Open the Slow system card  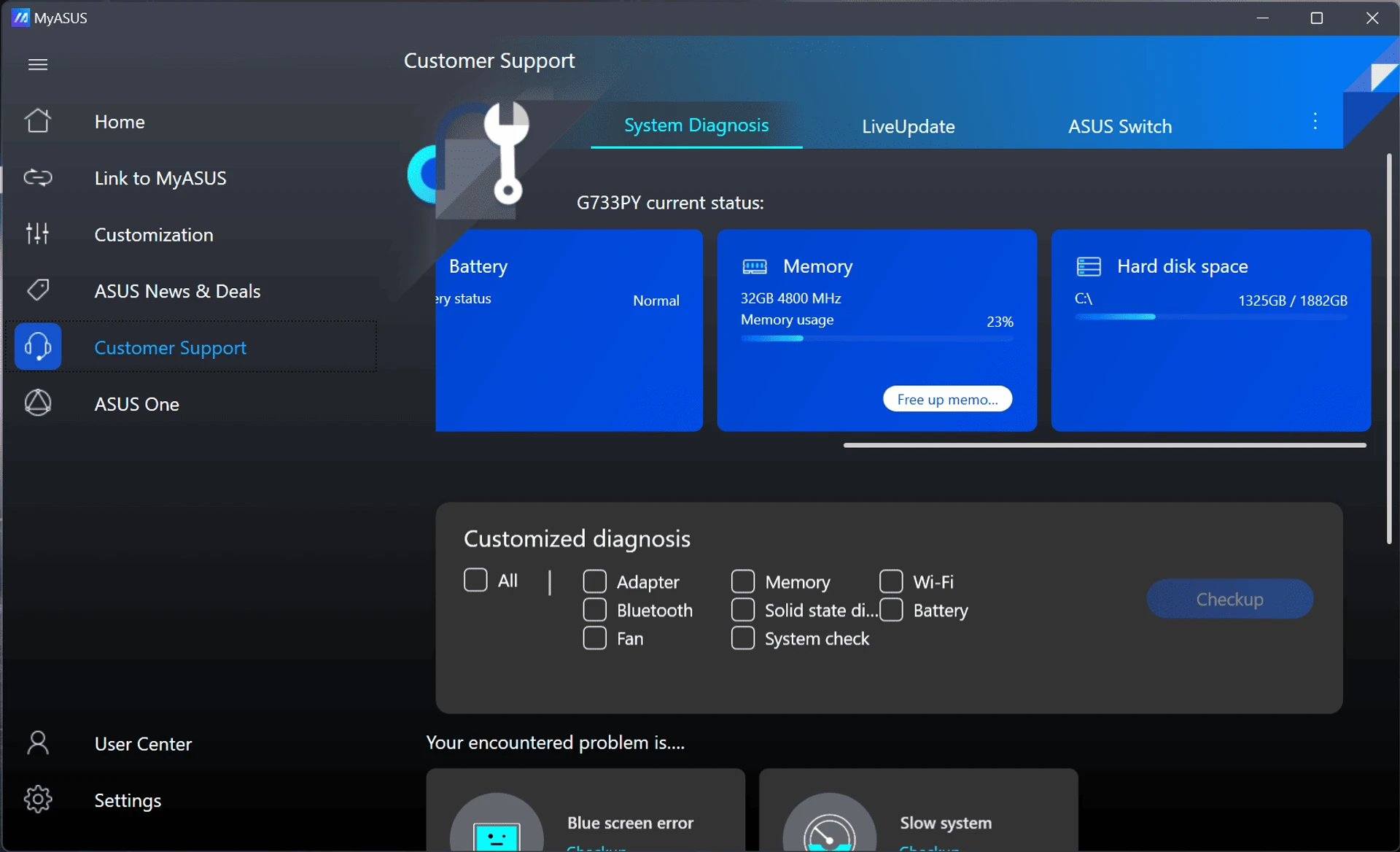tap(918, 810)
